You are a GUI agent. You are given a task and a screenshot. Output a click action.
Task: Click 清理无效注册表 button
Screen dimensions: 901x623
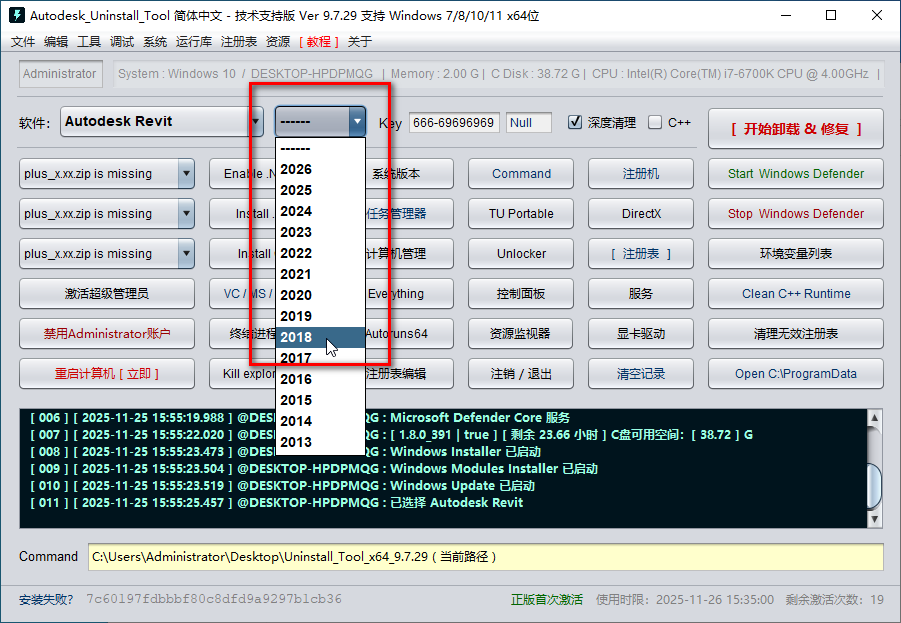click(796, 333)
